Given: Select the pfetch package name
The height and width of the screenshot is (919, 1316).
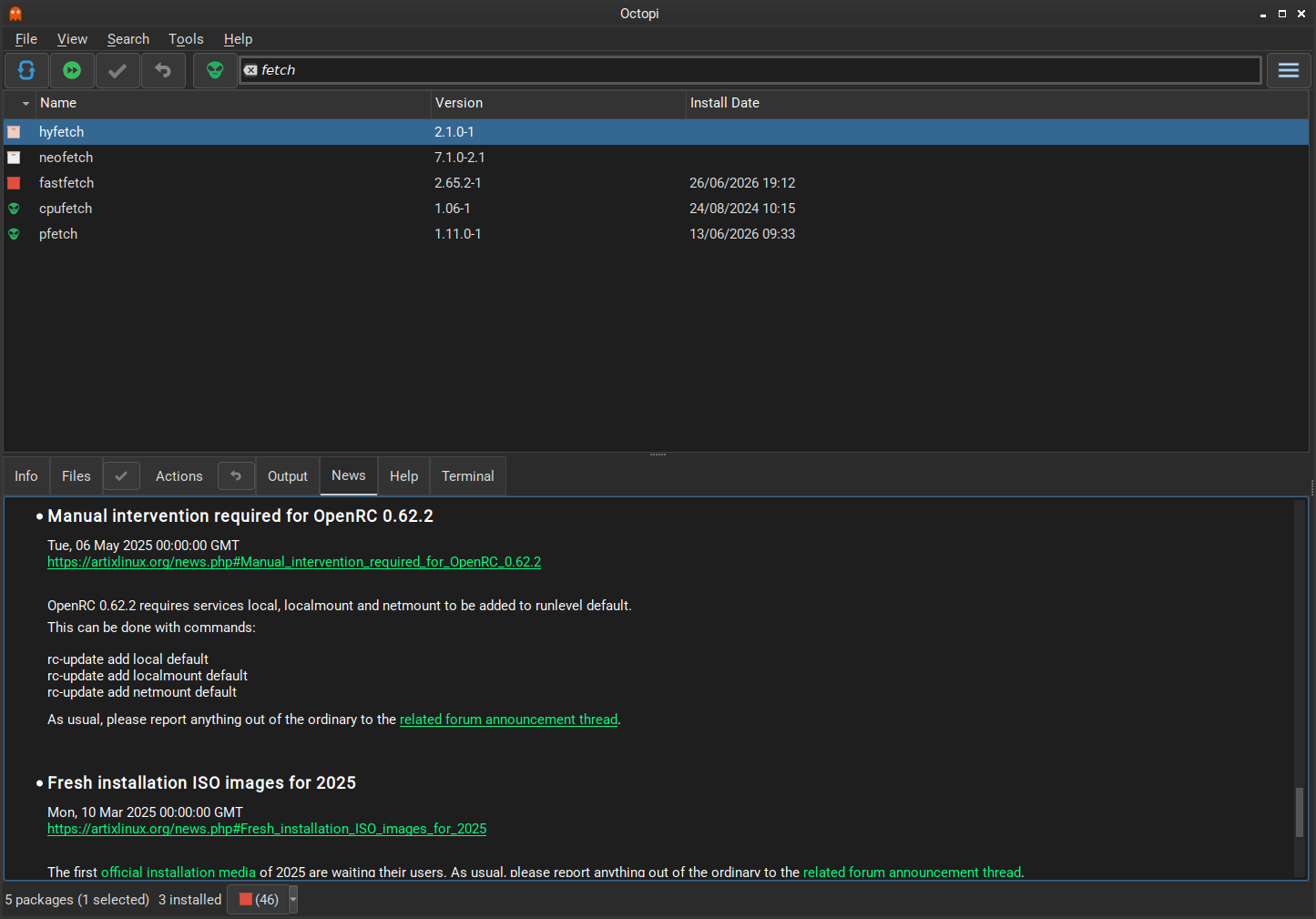Looking at the screenshot, I should pos(58,234).
